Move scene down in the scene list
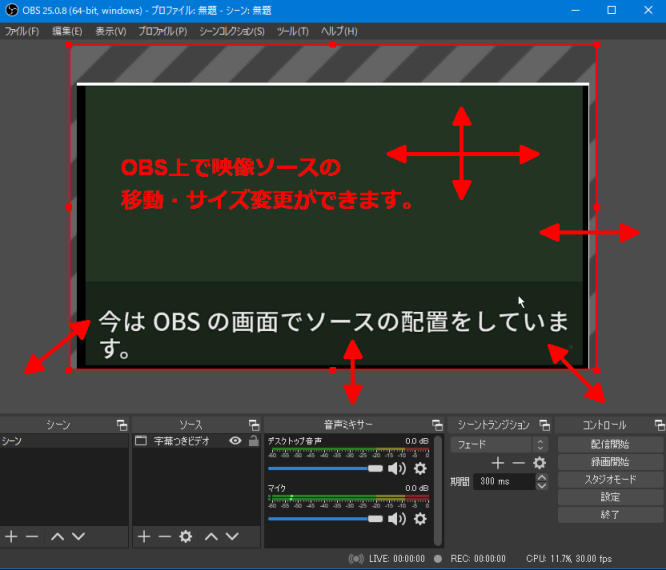666x570 pixels. click(x=79, y=536)
